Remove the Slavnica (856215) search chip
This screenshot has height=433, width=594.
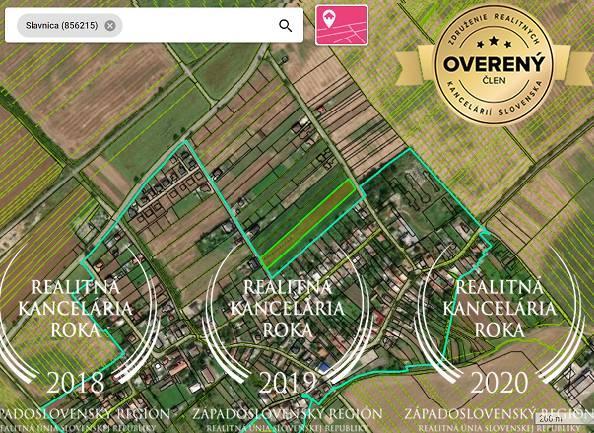coord(110,26)
